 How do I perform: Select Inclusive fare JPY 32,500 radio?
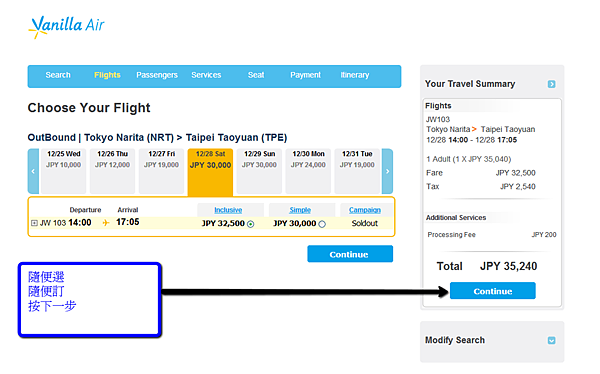click(x=251, y=224)
